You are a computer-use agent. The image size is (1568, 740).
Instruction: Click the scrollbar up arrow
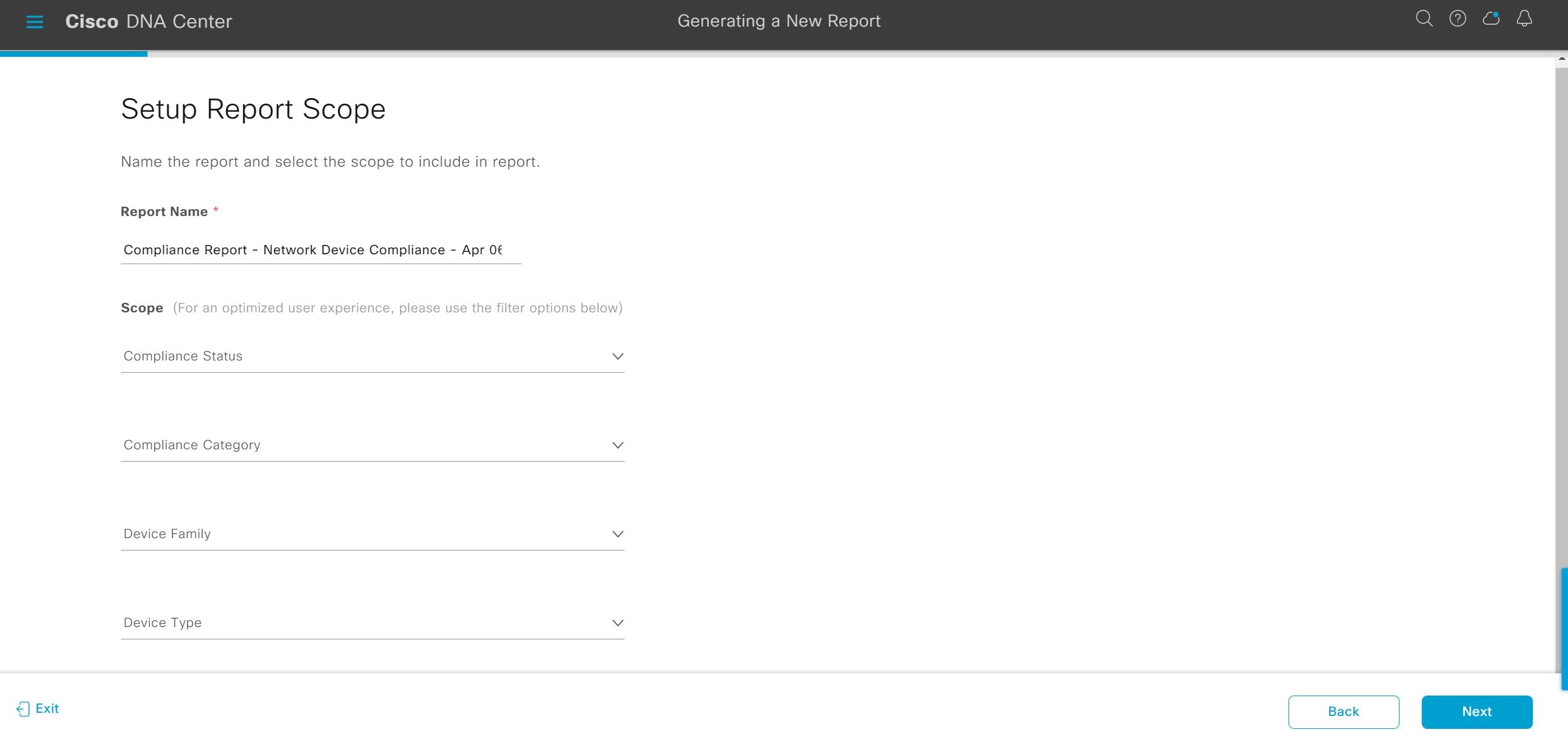click(x=1561, y=59)
